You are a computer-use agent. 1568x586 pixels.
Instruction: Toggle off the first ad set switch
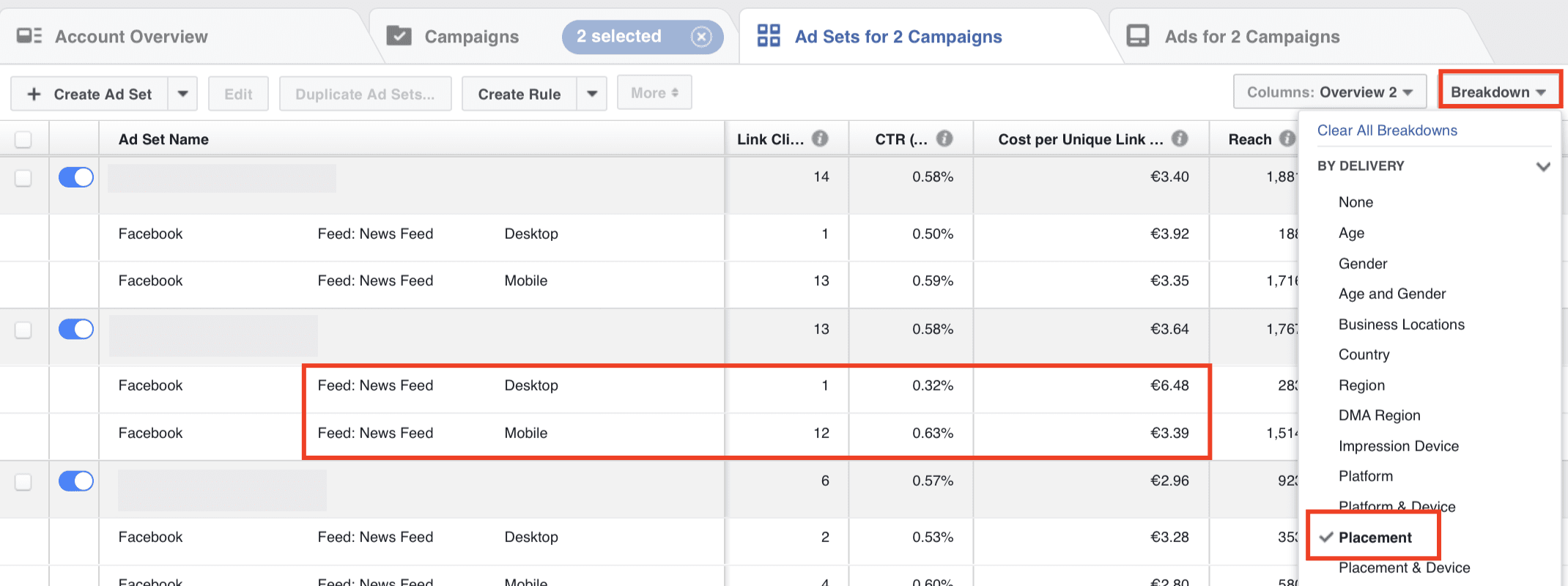click(x=76, y=177)
